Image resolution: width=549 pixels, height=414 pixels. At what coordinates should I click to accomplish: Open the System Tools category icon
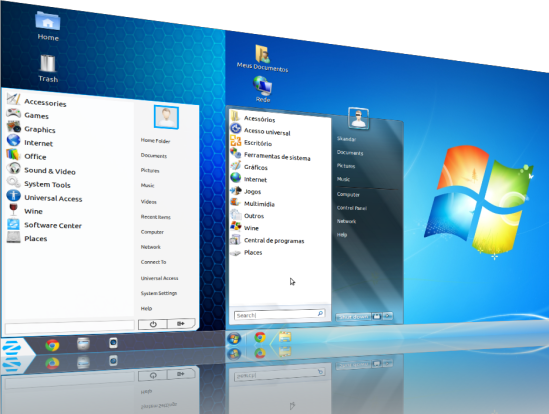click(14, 182)
